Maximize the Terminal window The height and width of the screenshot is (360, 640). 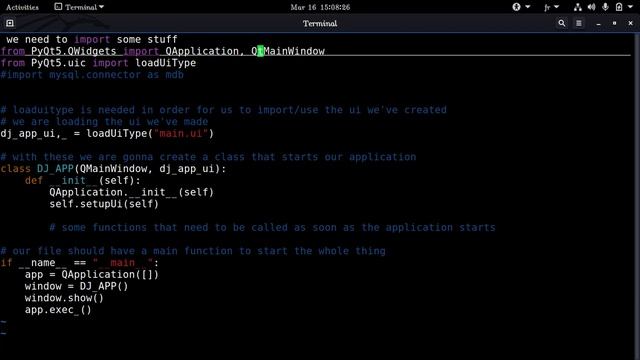coord(614,23)
